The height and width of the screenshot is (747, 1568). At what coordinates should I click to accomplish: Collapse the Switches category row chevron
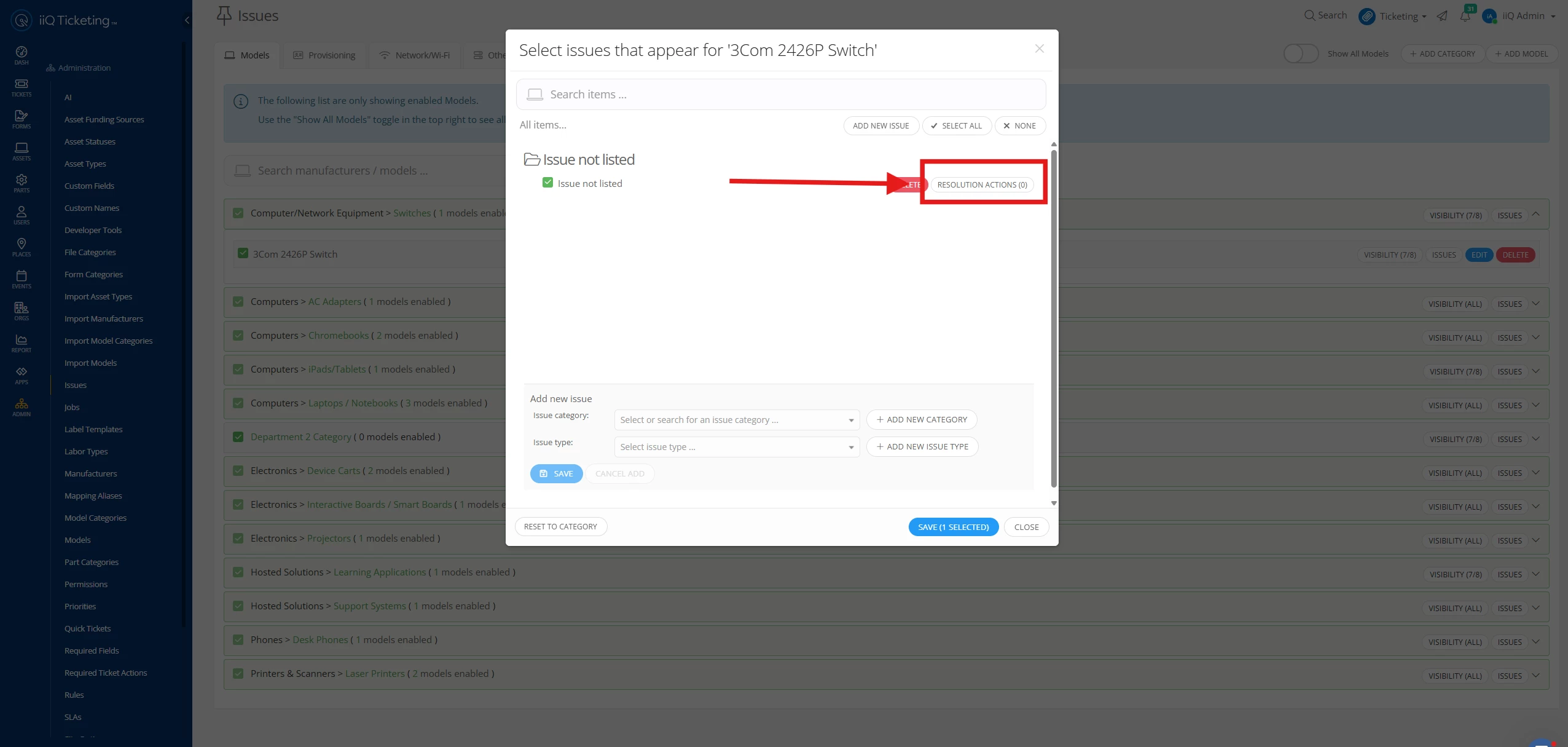click(1536, 215)
